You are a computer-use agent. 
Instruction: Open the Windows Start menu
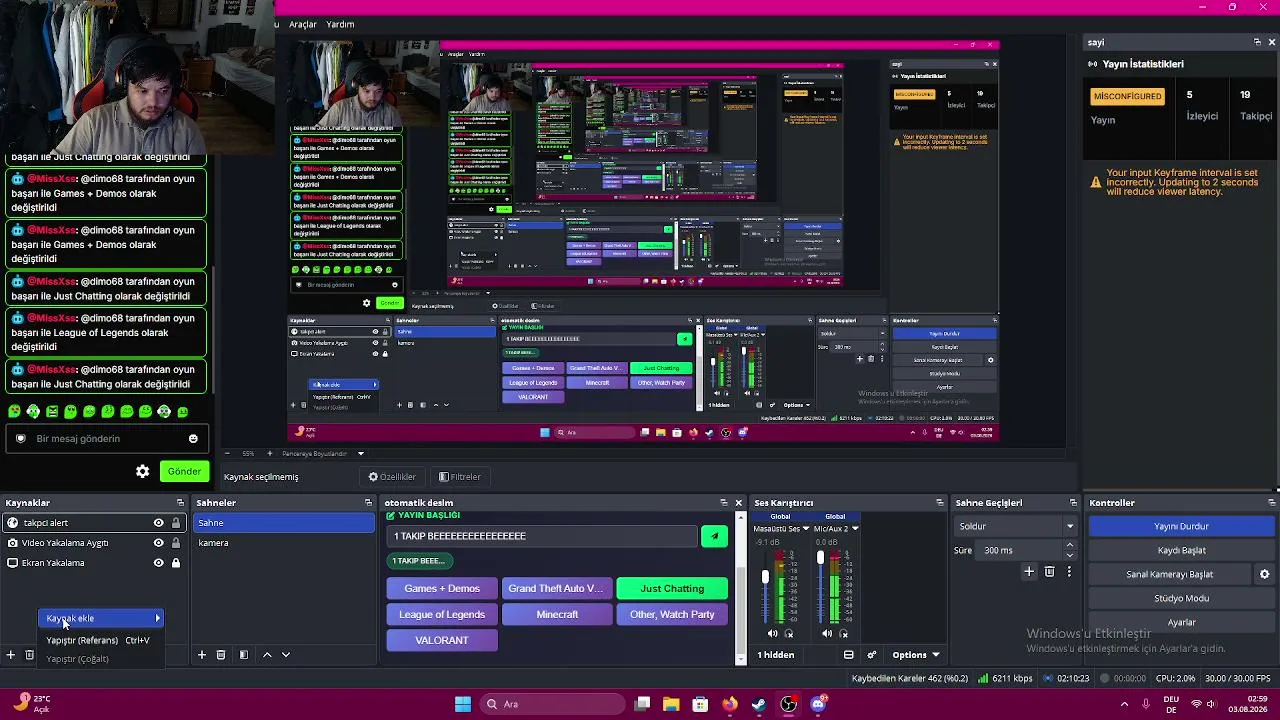[463, 704]
